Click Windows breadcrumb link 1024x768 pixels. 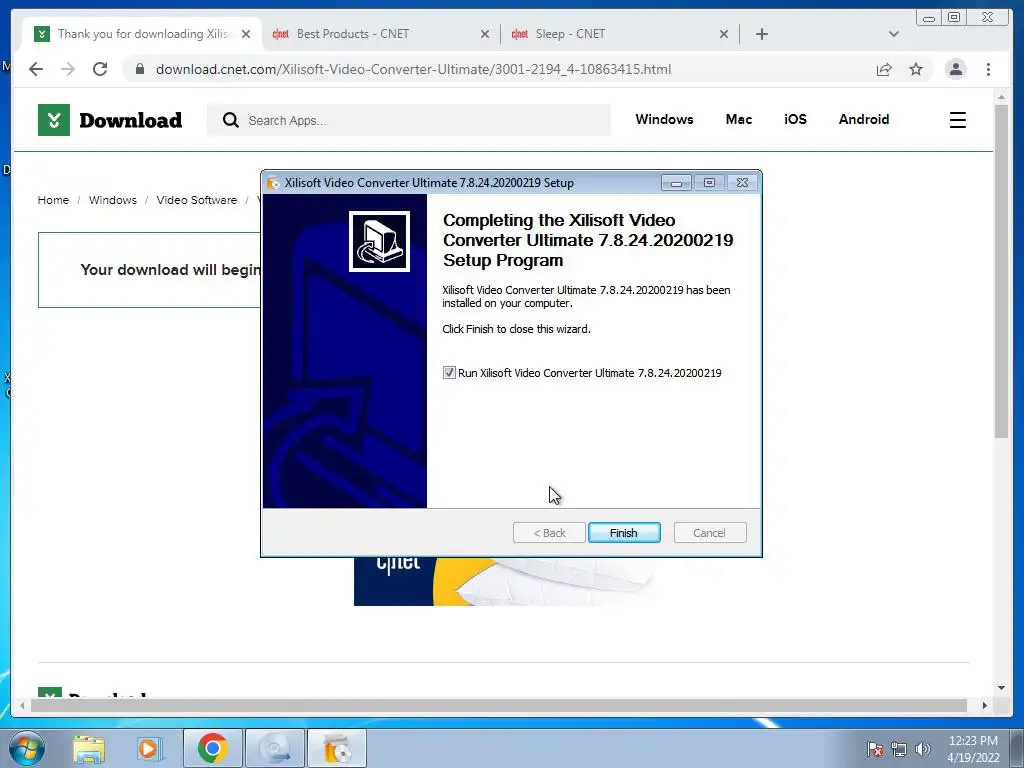[x=113, y=200]
